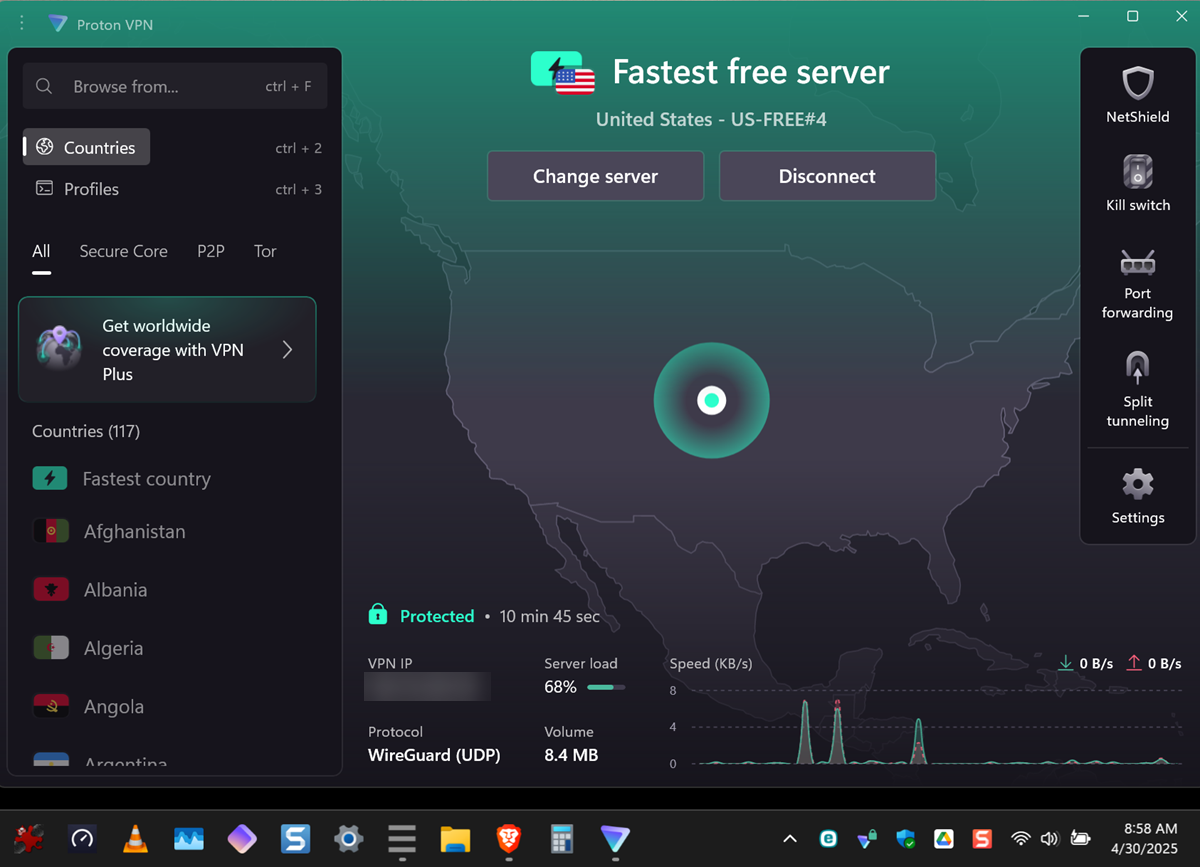The image size is (1200, 867).
Task: Click the download speed arrow icon
Action: (1066, 663)
